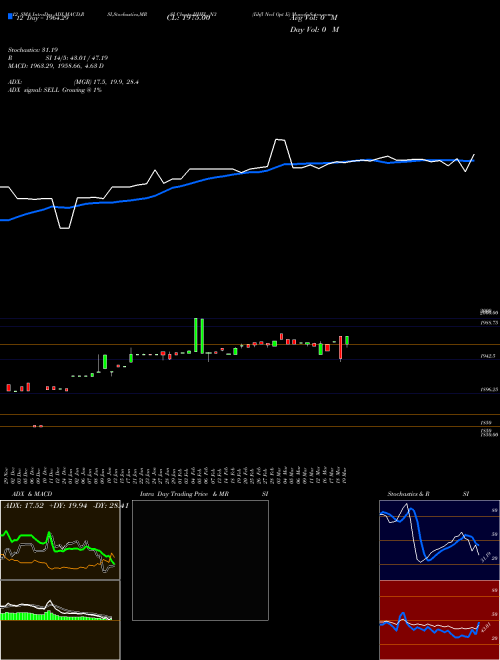The image size is (500, 660).
Task: Click the blue 12 Day SMA legend square
Action: coord(10,17)
